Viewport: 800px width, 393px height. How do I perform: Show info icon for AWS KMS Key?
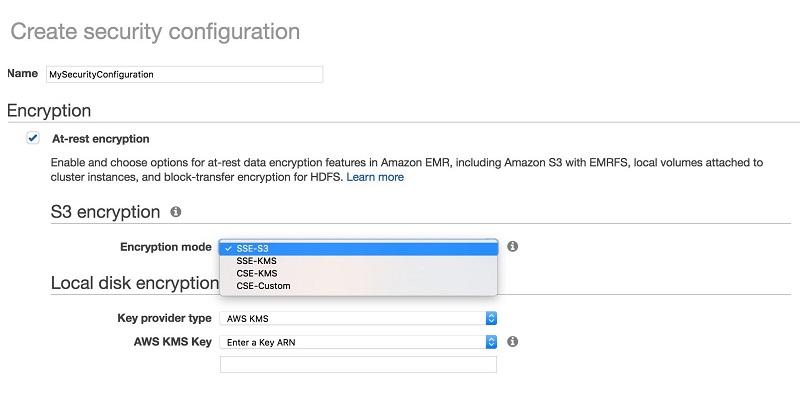tap(513, 341)
